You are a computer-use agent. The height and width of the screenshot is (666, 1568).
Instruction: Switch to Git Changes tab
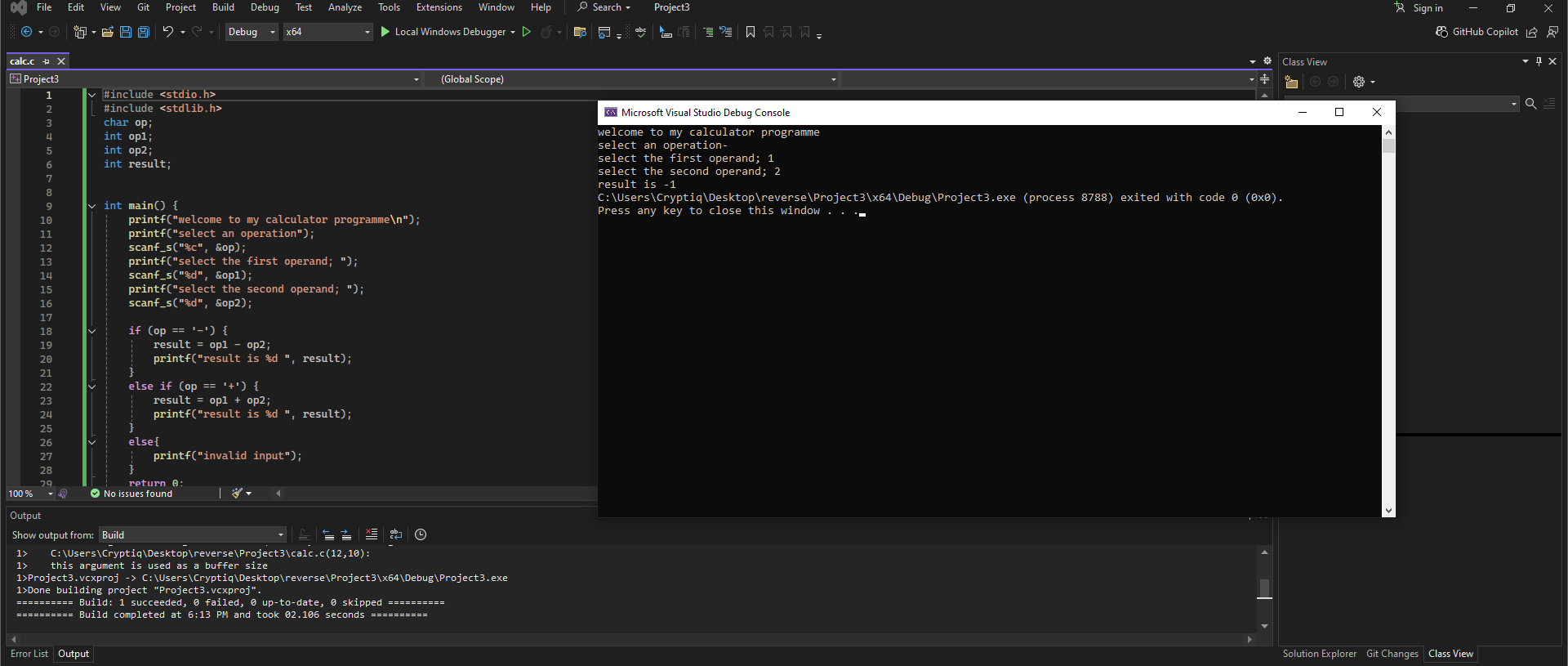(x=1392, y=654)
